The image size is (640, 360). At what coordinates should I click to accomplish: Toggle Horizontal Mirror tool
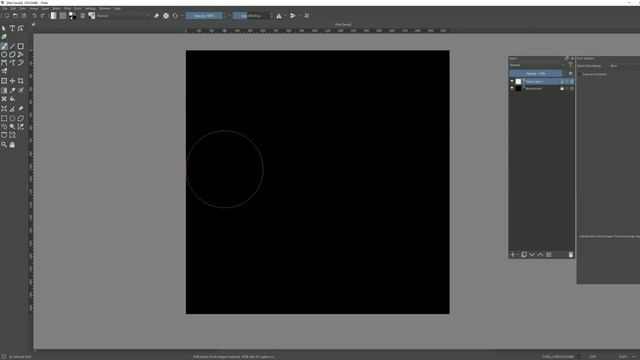coord(279,16)
